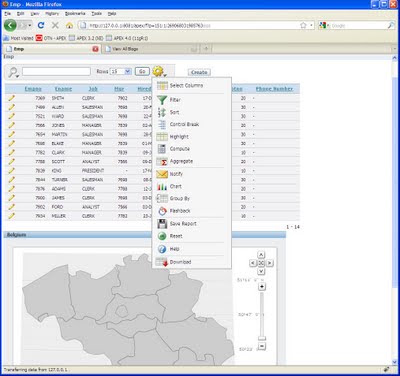Choose the Aggregate sigma icon
Image resolution: width=400 pixels, height=376 pixels.
(x=162, y=161)
